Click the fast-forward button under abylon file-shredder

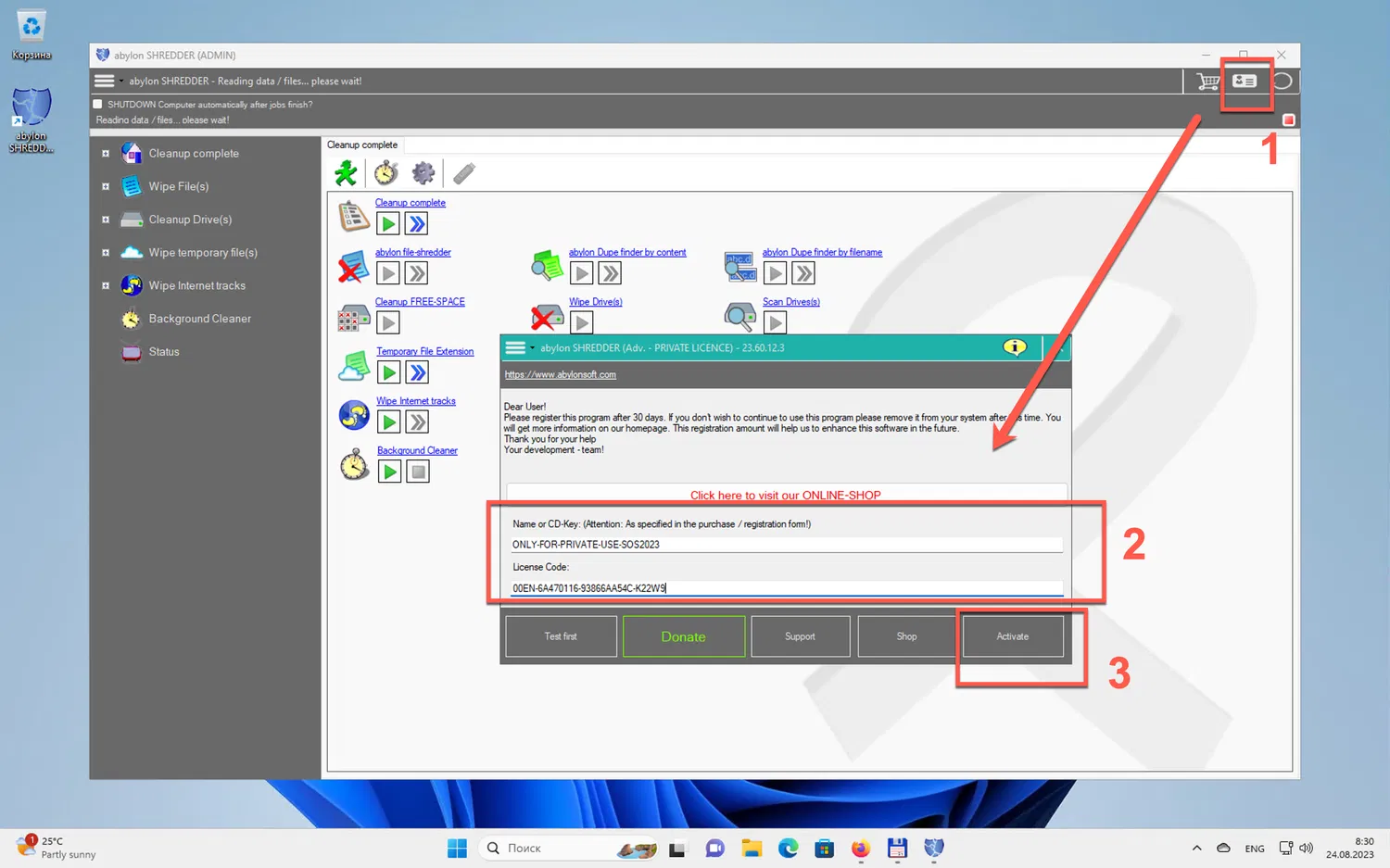pyautogui.click(x=417, y=273)
